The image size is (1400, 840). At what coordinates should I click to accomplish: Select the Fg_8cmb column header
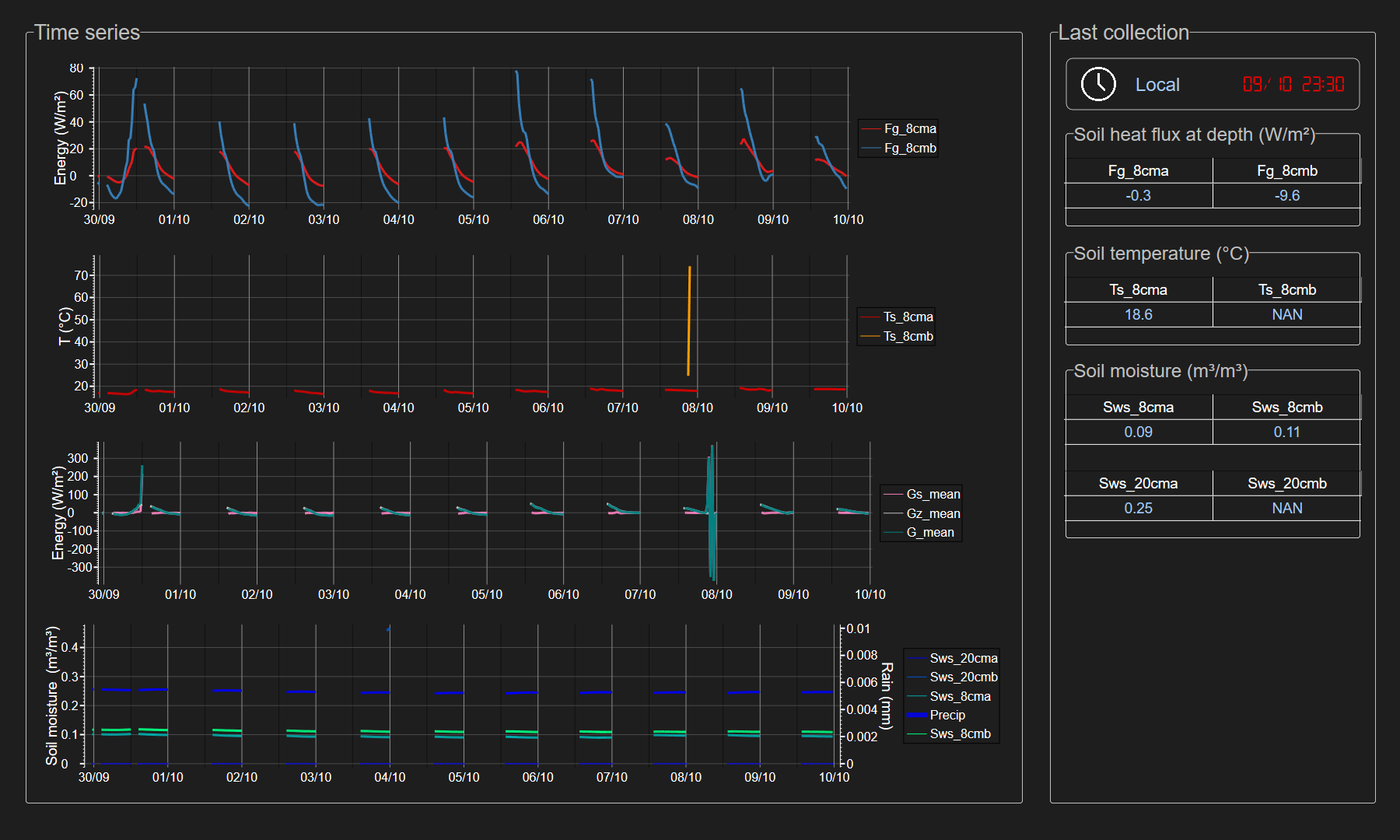point(1286,171)
